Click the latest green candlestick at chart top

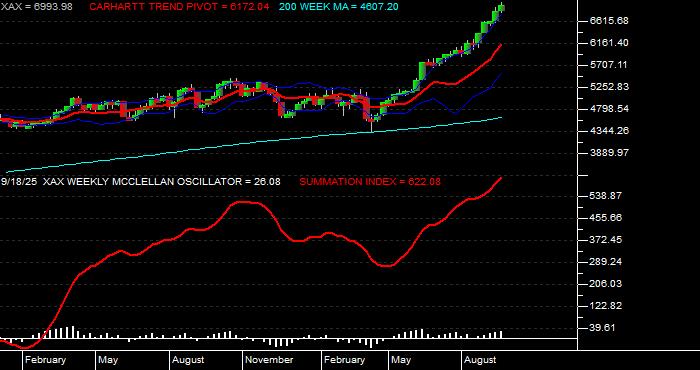point(501,8)
